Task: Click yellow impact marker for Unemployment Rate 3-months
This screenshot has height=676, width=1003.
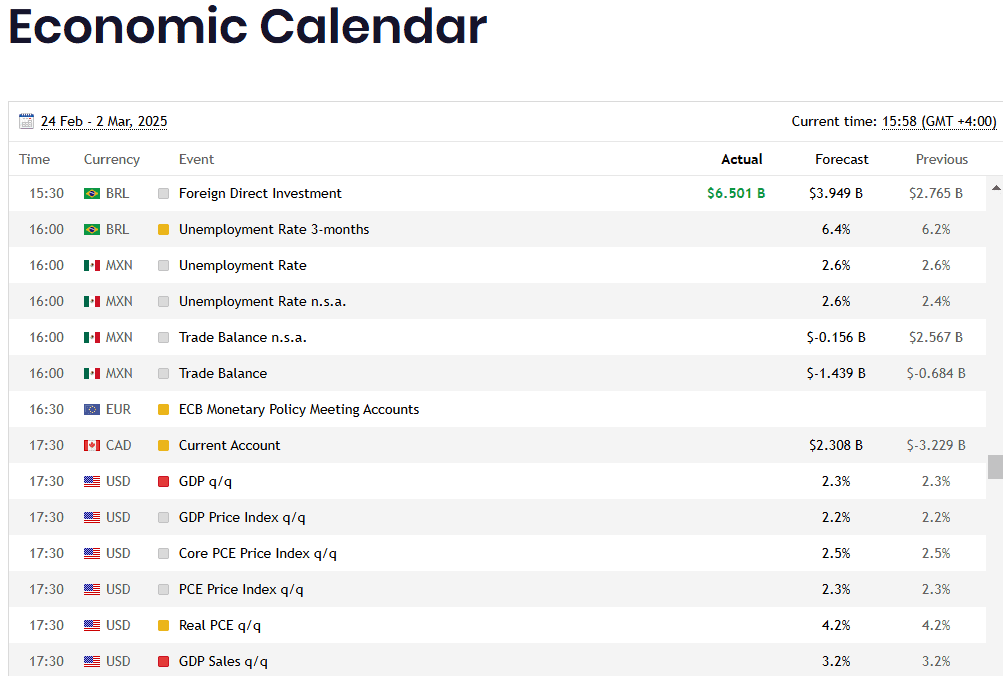Action: tap(164, 230)
